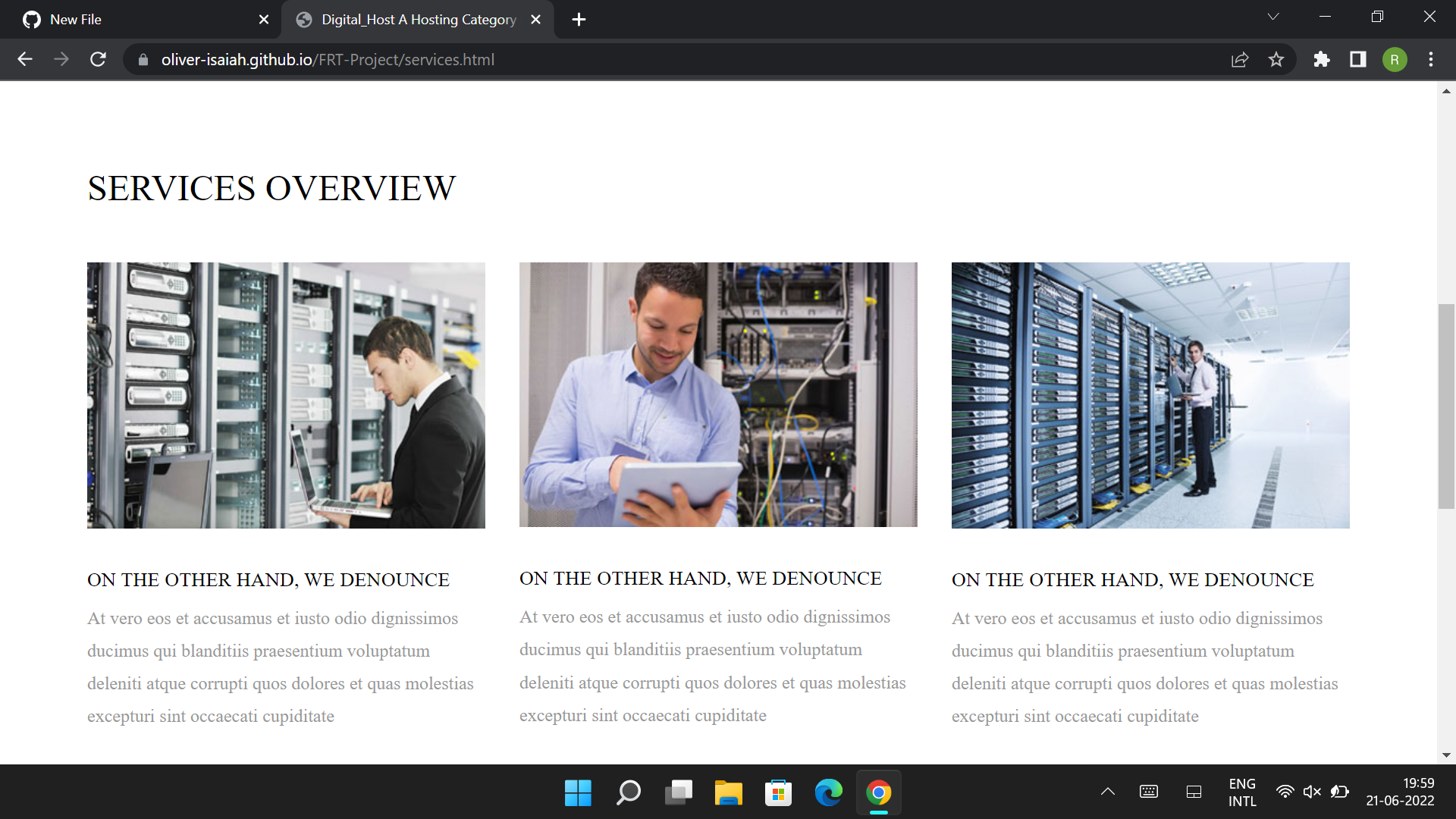Click the scroll-up arrow of the page scrollbar
This screenshot has height=819, width=1456.
[x=1446, y=91]
